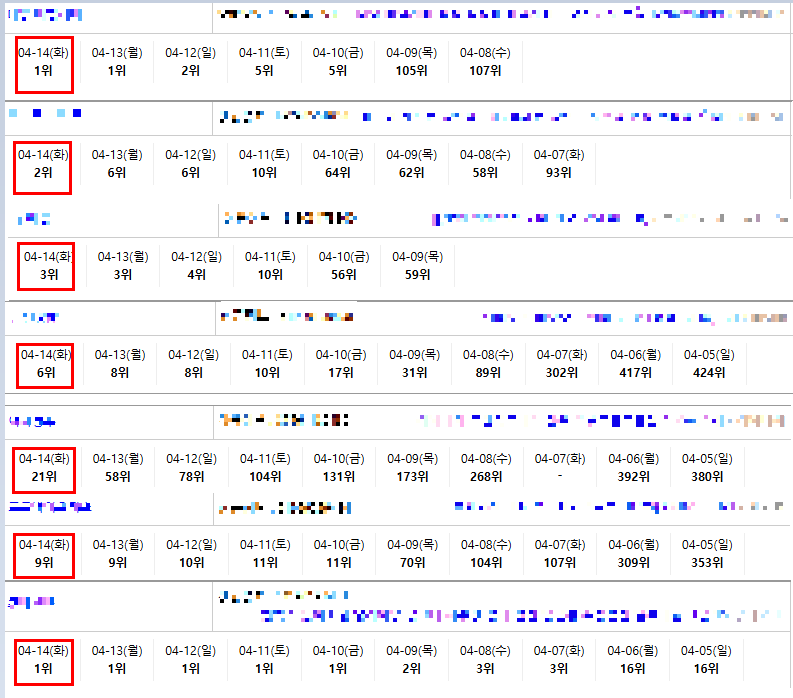
Task: Select the 04-10(금) 1위 cell
Action: 338,660
